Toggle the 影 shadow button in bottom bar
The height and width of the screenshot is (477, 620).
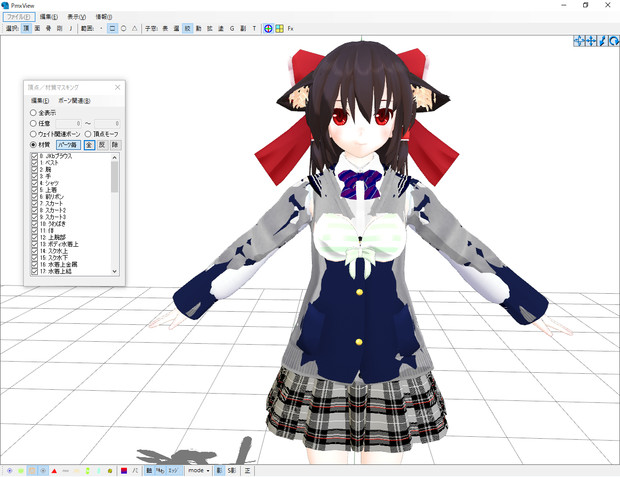(219, 471)
